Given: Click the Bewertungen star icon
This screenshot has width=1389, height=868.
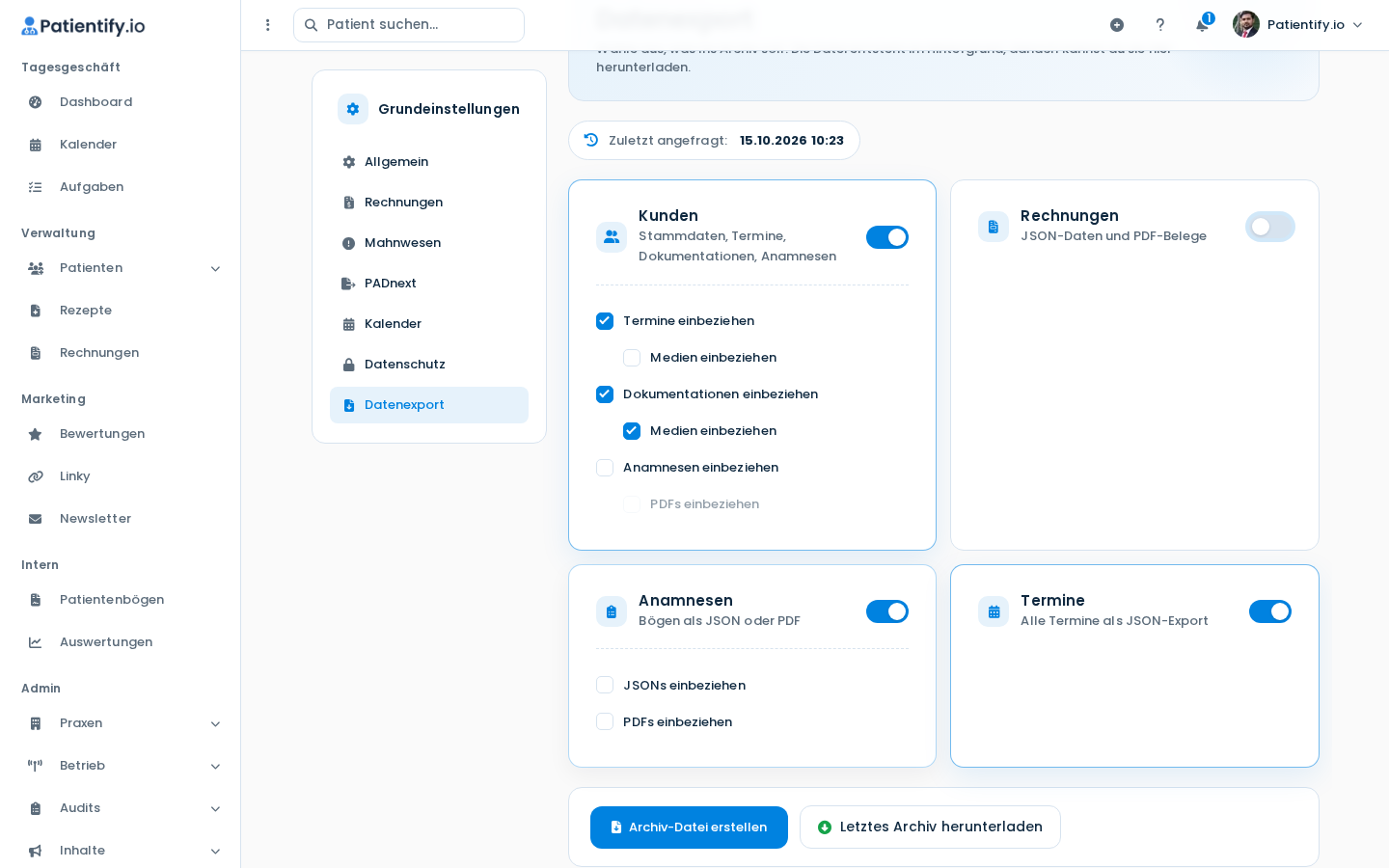Looking at the screenshot, I should pyautogui.click(x=36, y=434).
